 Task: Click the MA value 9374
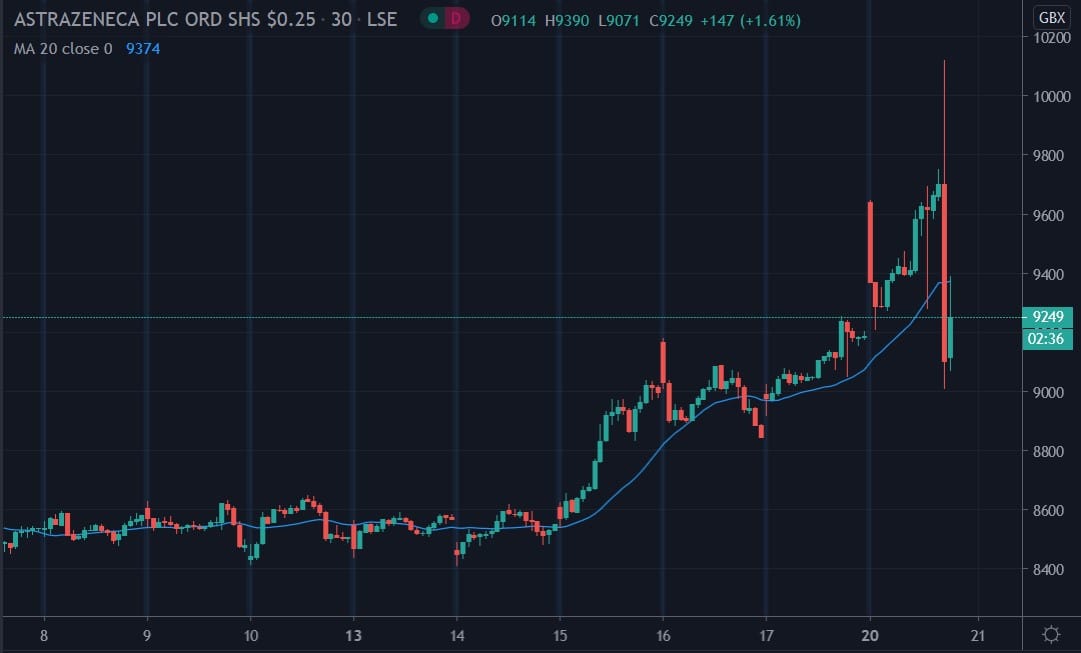(x=141, y=47)
